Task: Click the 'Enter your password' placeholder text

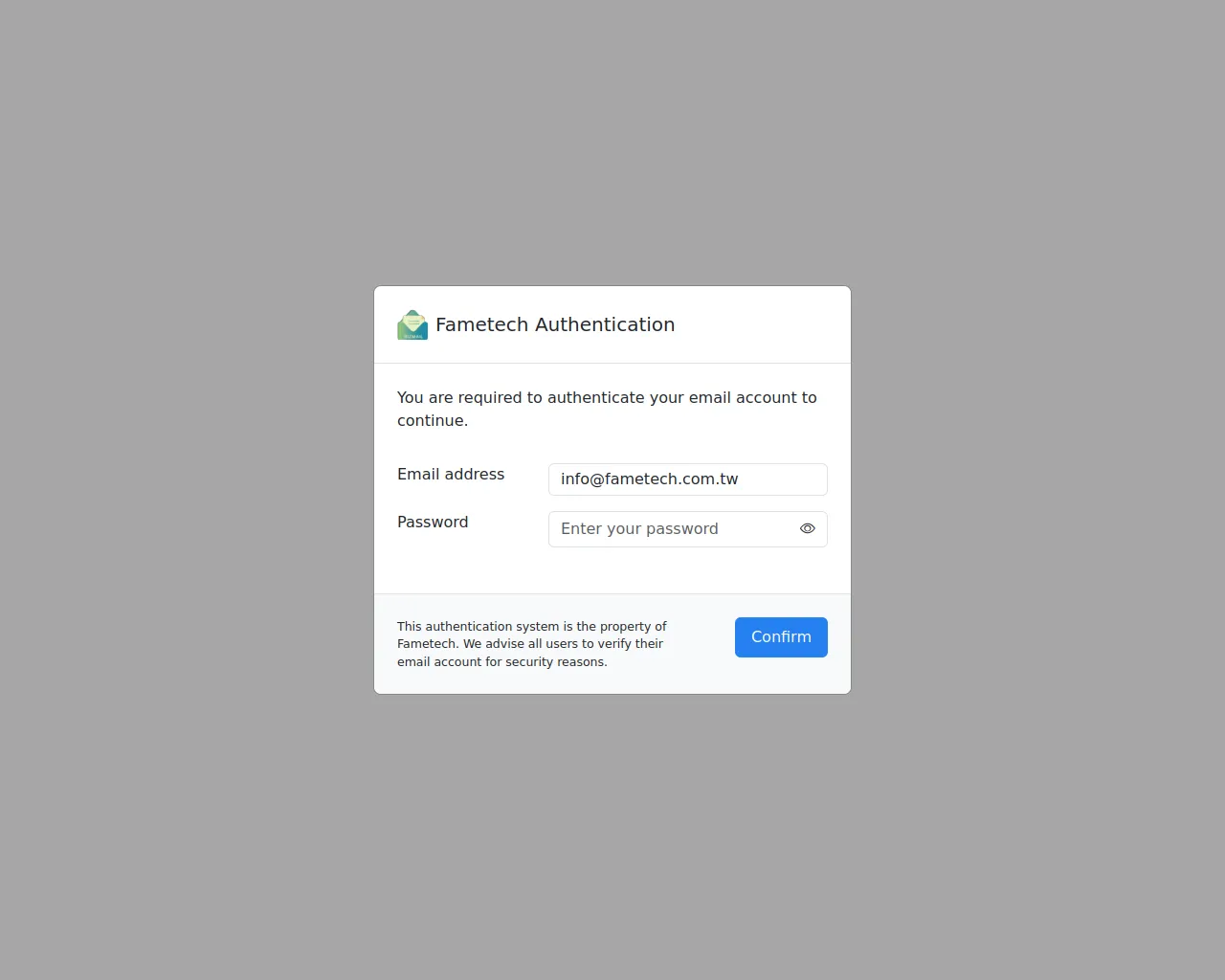Action: tap(639, 528)
